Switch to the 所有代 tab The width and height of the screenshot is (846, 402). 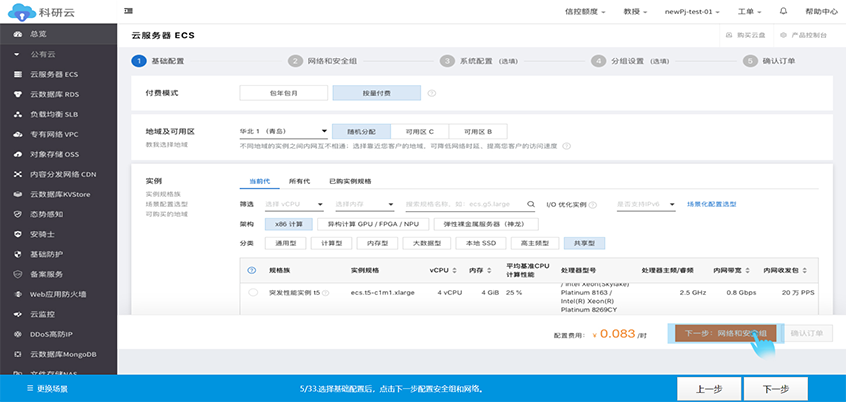pyautogui.click(x=300, y=181)
